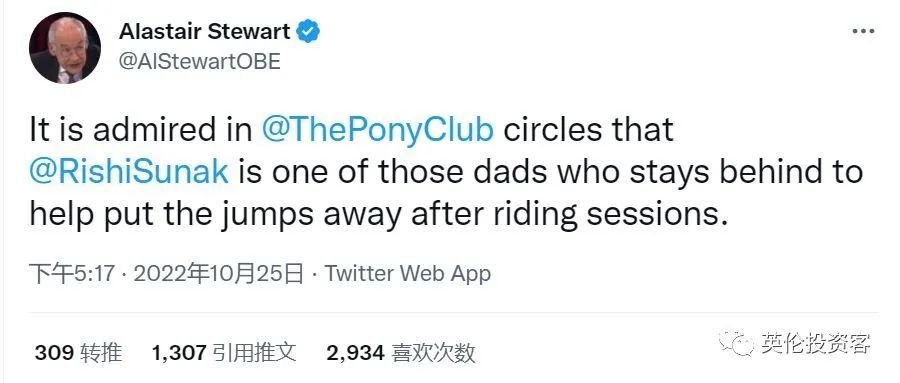The height and width of the screenshot is (383, 900).
Task: Click the WeChat logo watermark
Action: pyautogui.click(x=736, y=343)
